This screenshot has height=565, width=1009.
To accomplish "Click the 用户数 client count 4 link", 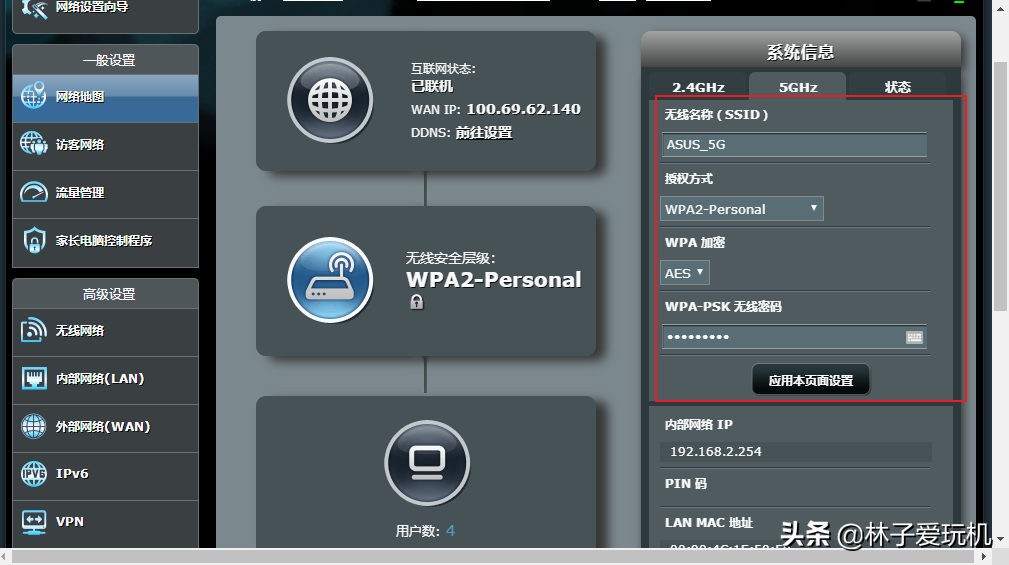I will [x=450, y=531].
